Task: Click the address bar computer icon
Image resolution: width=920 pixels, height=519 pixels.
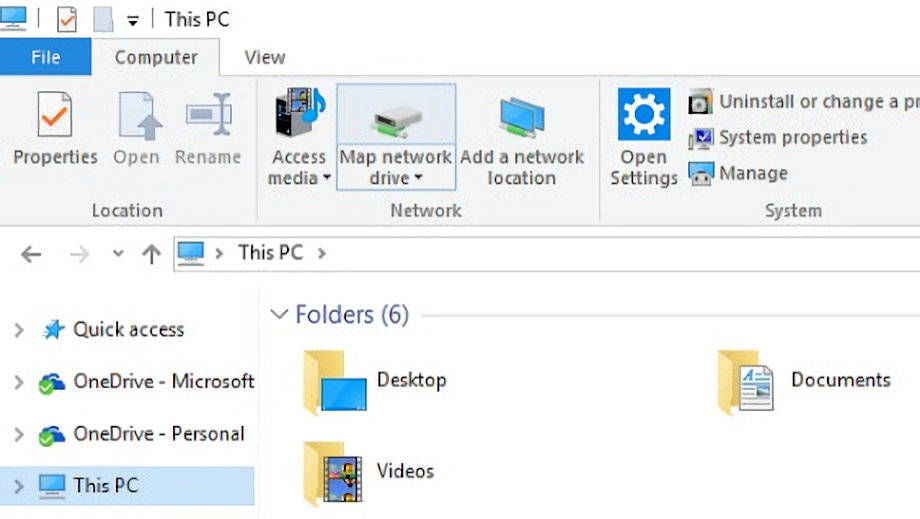Action: 191,253
